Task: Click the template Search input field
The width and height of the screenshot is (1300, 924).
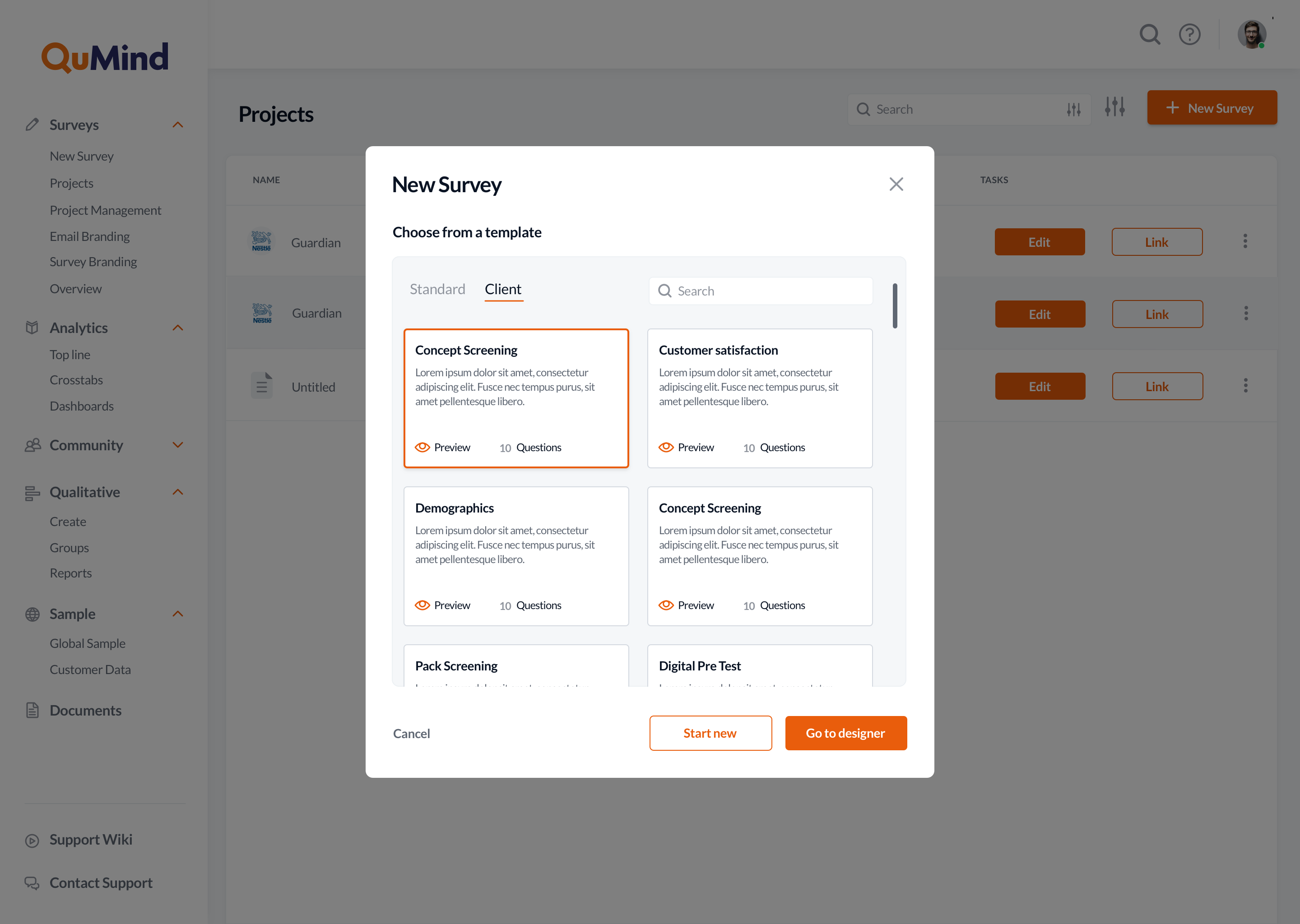Action: 761,291
